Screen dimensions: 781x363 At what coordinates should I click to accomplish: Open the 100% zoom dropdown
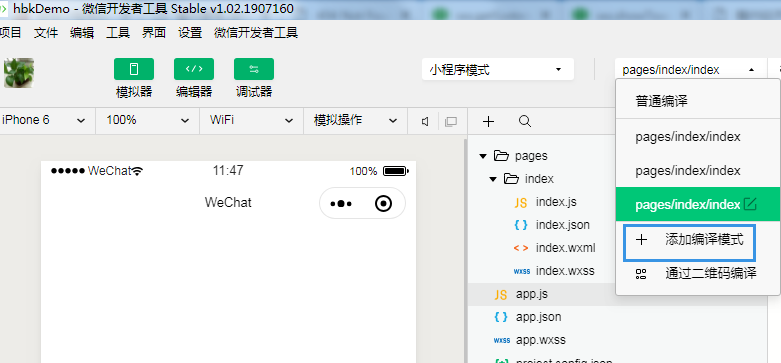pos(147,121)
